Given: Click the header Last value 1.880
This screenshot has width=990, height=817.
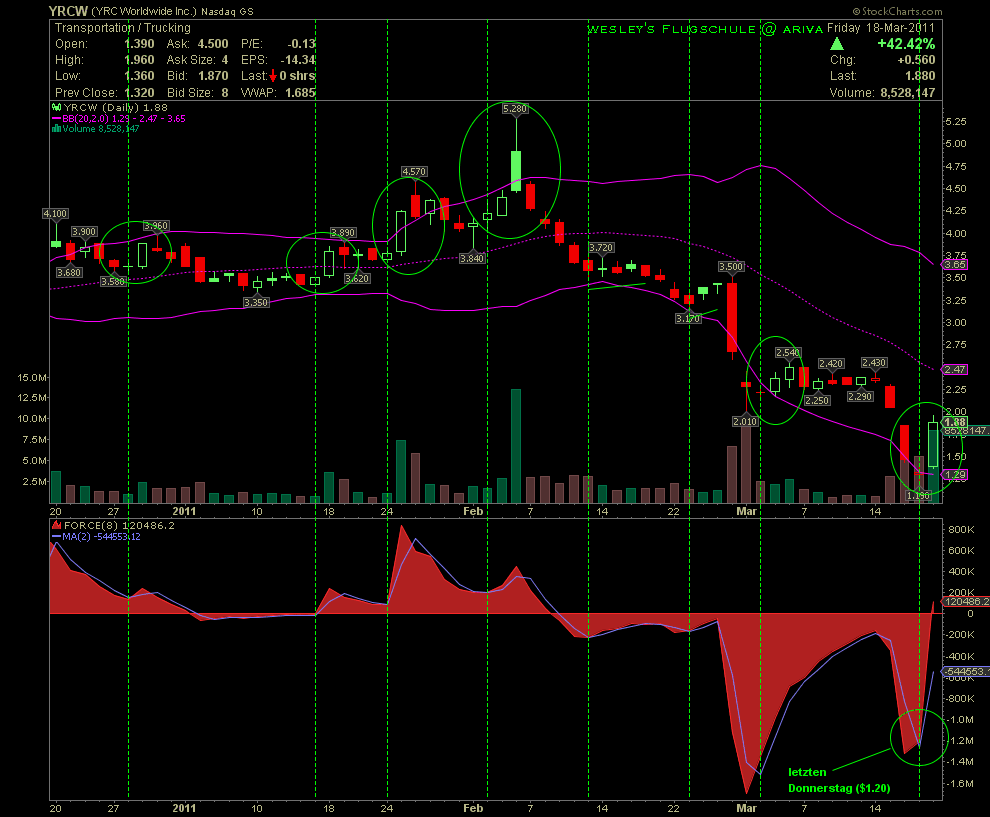Looking at the screenshot, I should 920,76.
